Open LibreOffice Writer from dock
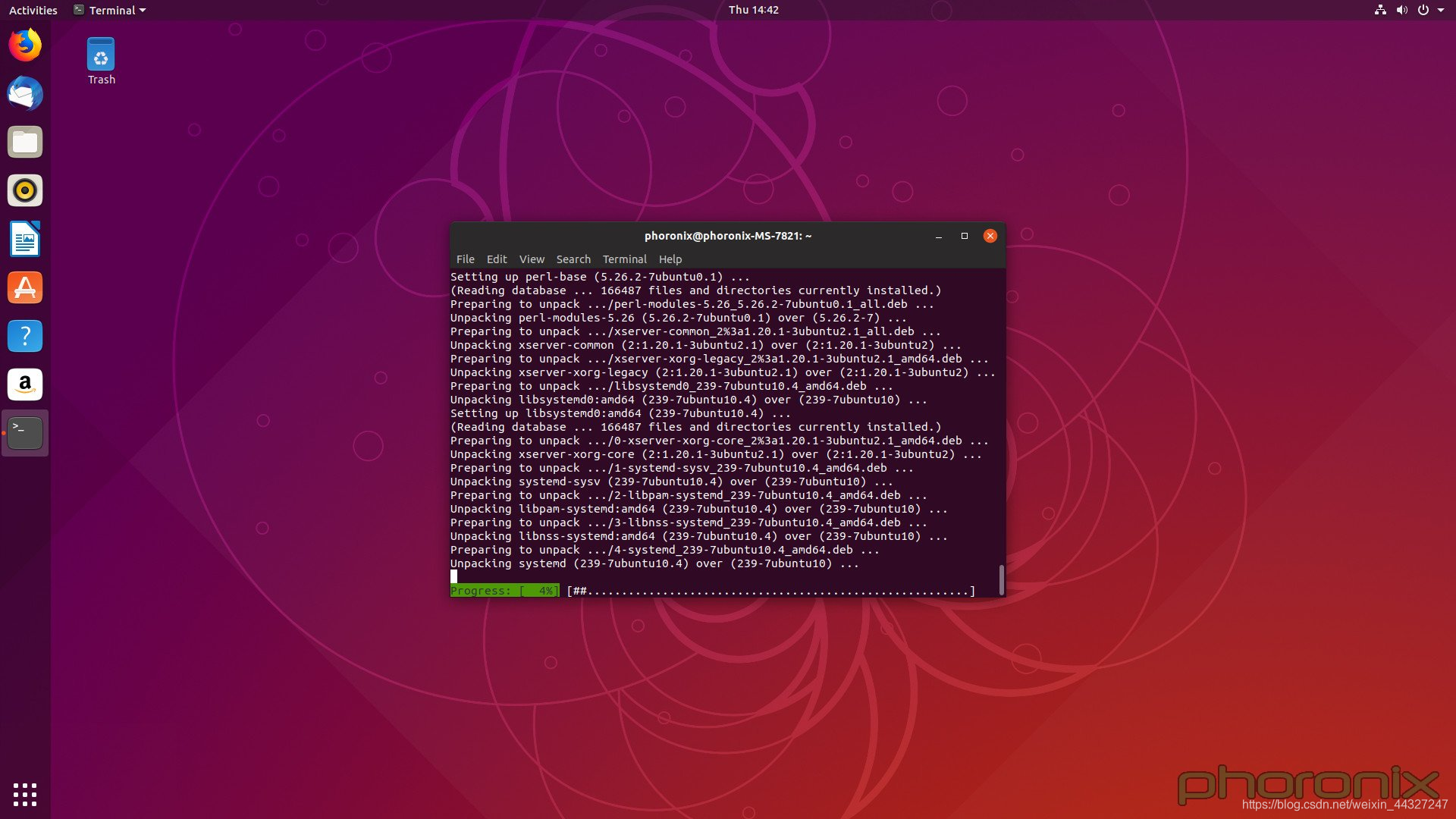This screenshot has height=819, width=1456. pos(25,240)
